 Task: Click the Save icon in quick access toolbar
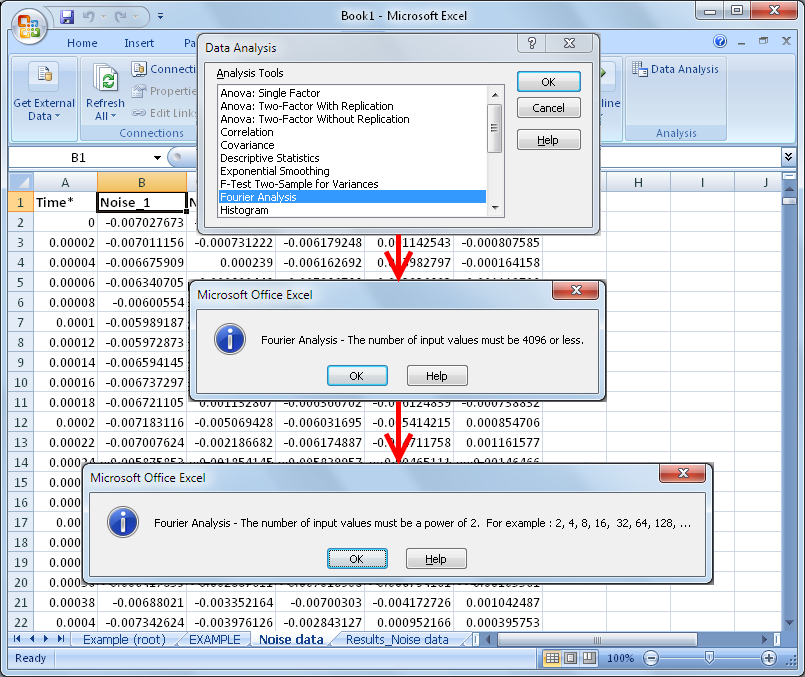(67, 17)
